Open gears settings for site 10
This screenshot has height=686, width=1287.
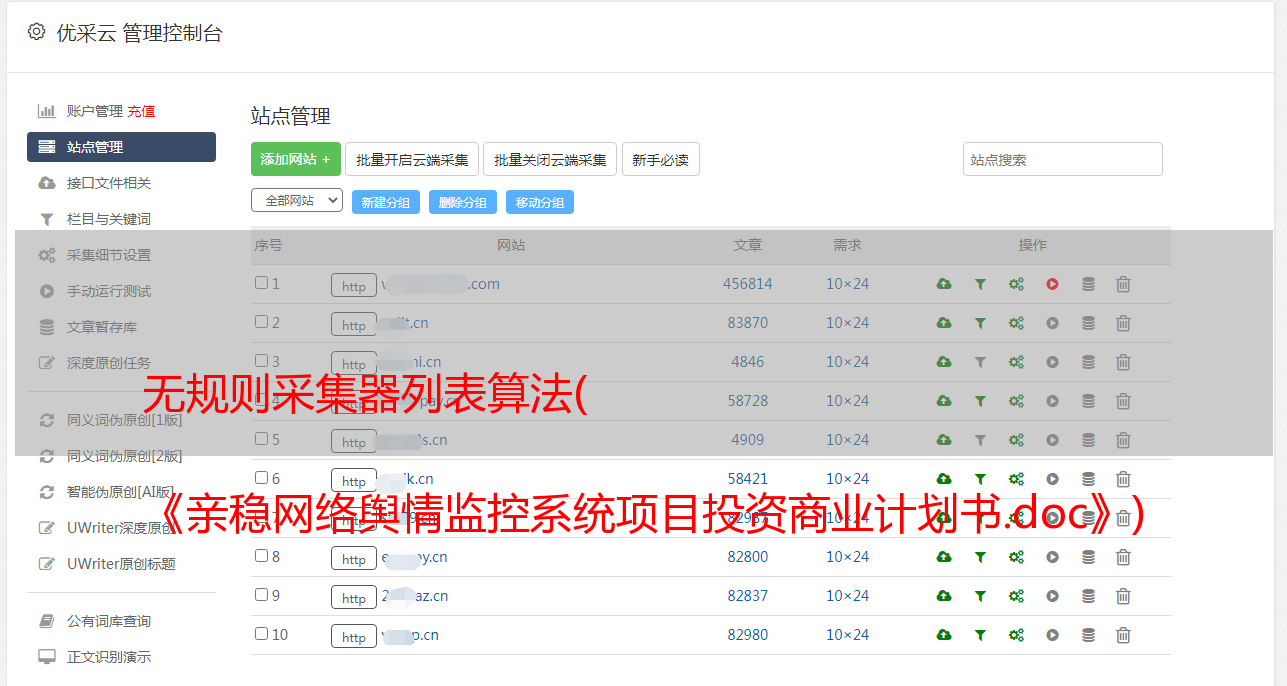click(1016, 635)
